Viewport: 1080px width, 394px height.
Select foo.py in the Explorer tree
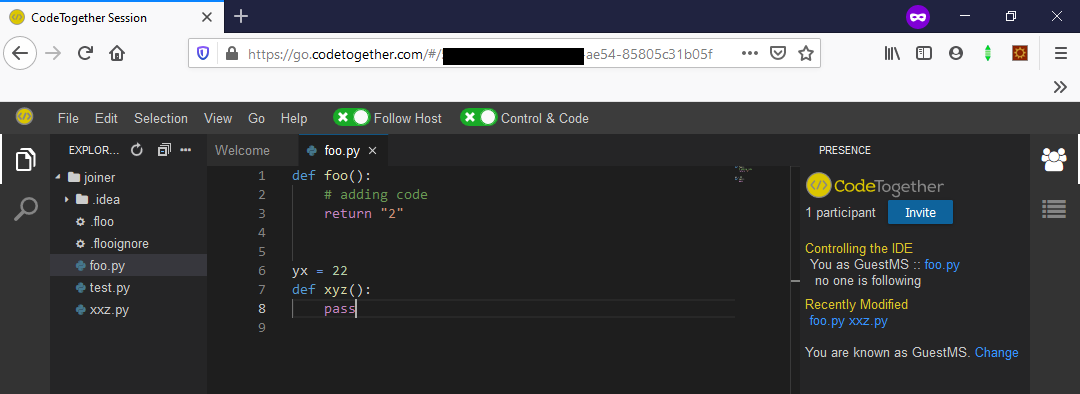tap(128, 265)
